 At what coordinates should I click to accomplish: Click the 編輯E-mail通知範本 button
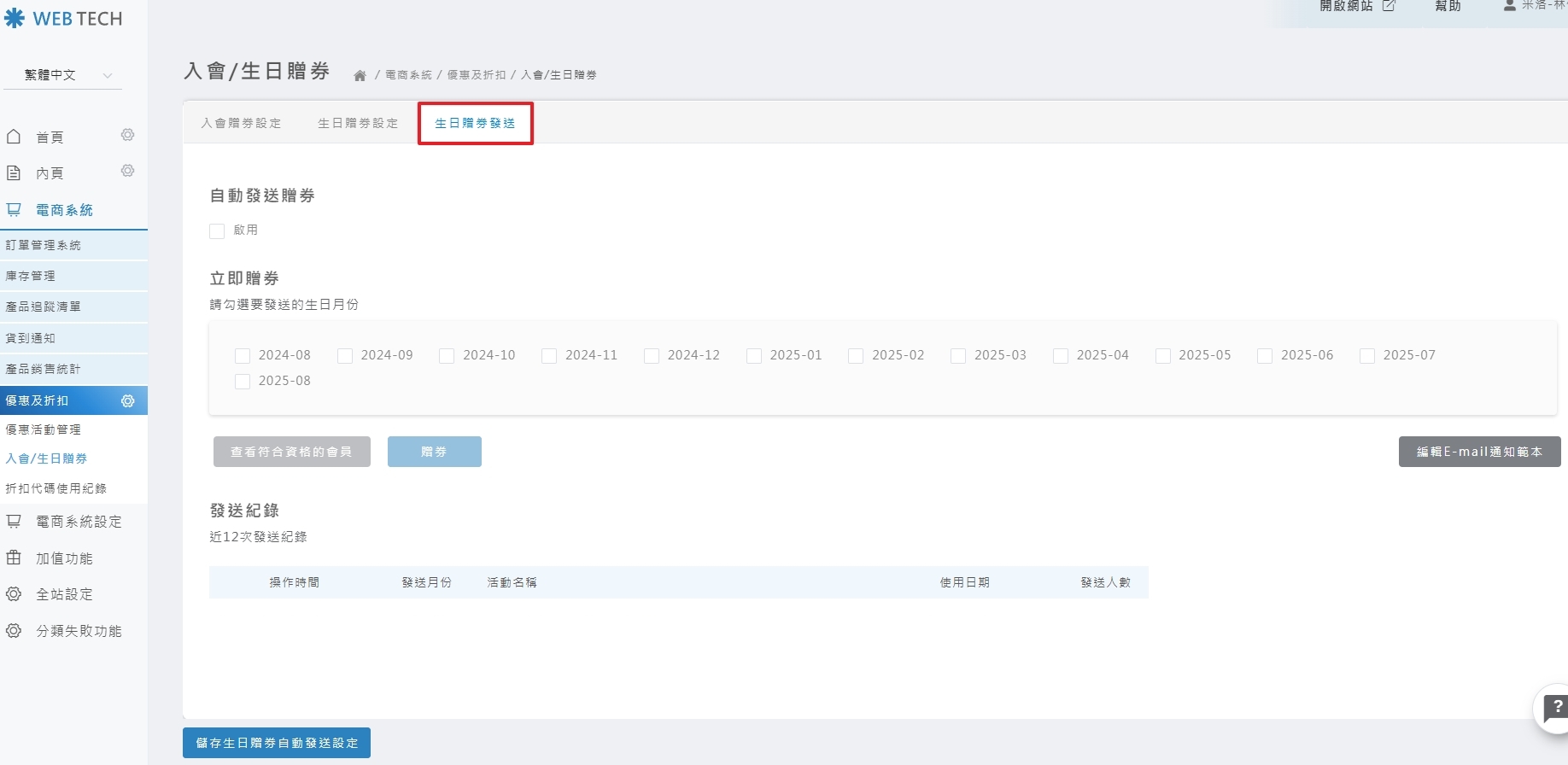coord(1479,452)
